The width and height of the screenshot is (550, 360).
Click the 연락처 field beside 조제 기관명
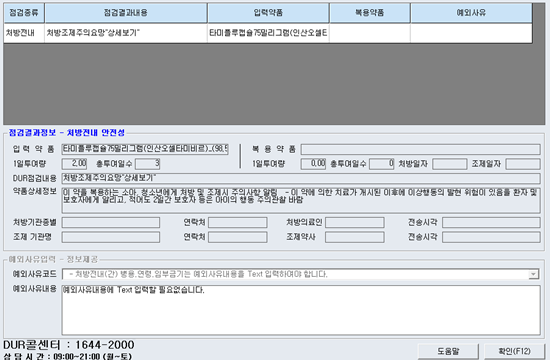pos(237,237)
